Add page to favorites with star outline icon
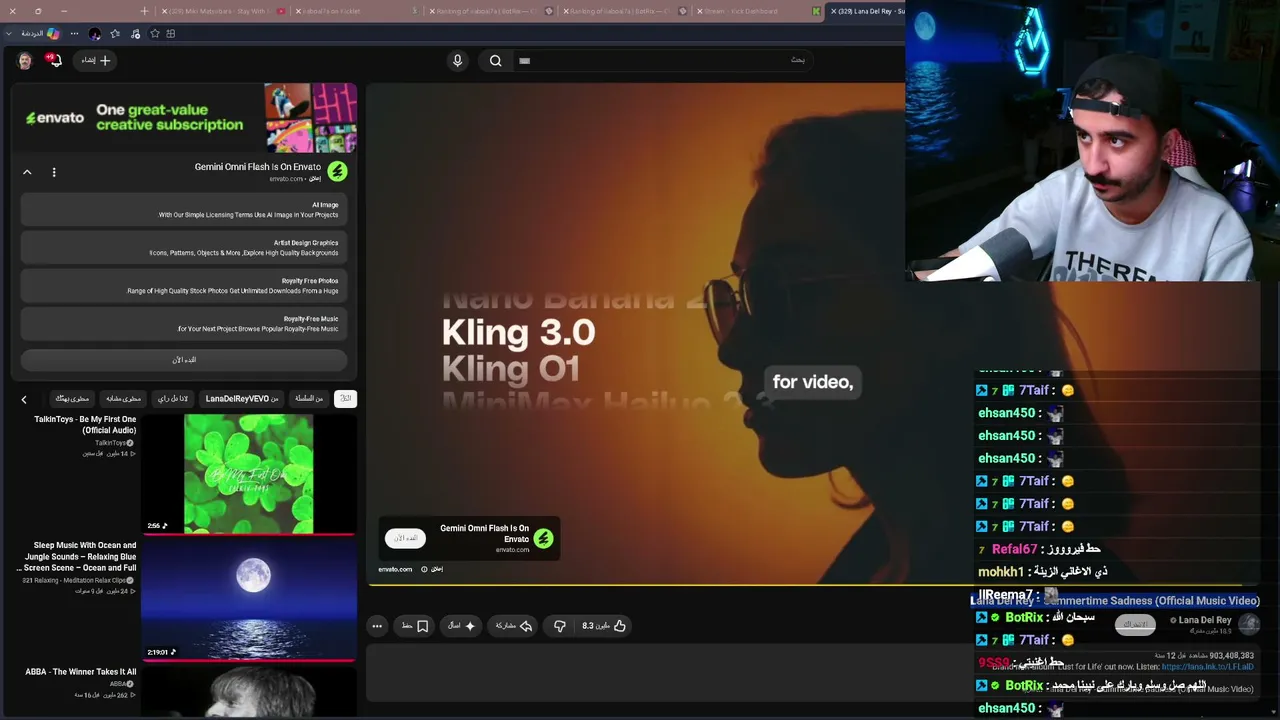The image size is (1280, 720). click(155, 34)
